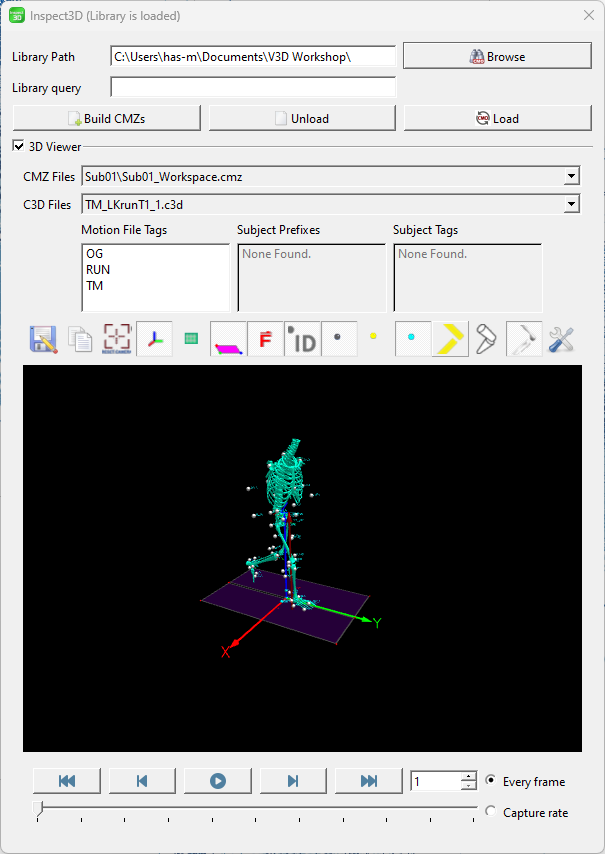Toggle the faded skeleton bone icon
The height and width of the screenshot is (854, 605).
pyautogui.click(x=524, y=339)
